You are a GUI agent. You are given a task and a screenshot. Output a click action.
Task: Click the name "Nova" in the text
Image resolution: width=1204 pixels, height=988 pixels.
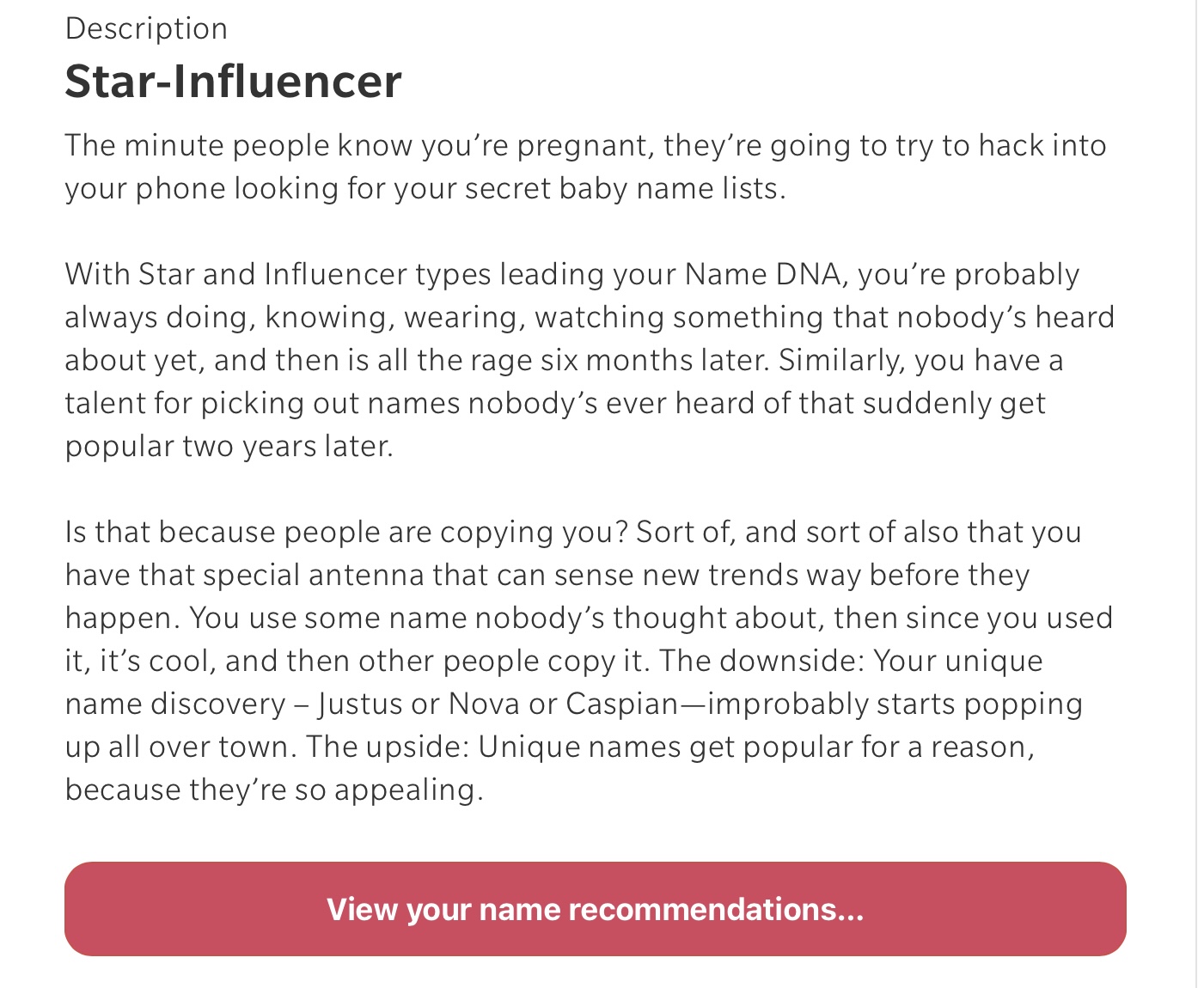(485, 704)
